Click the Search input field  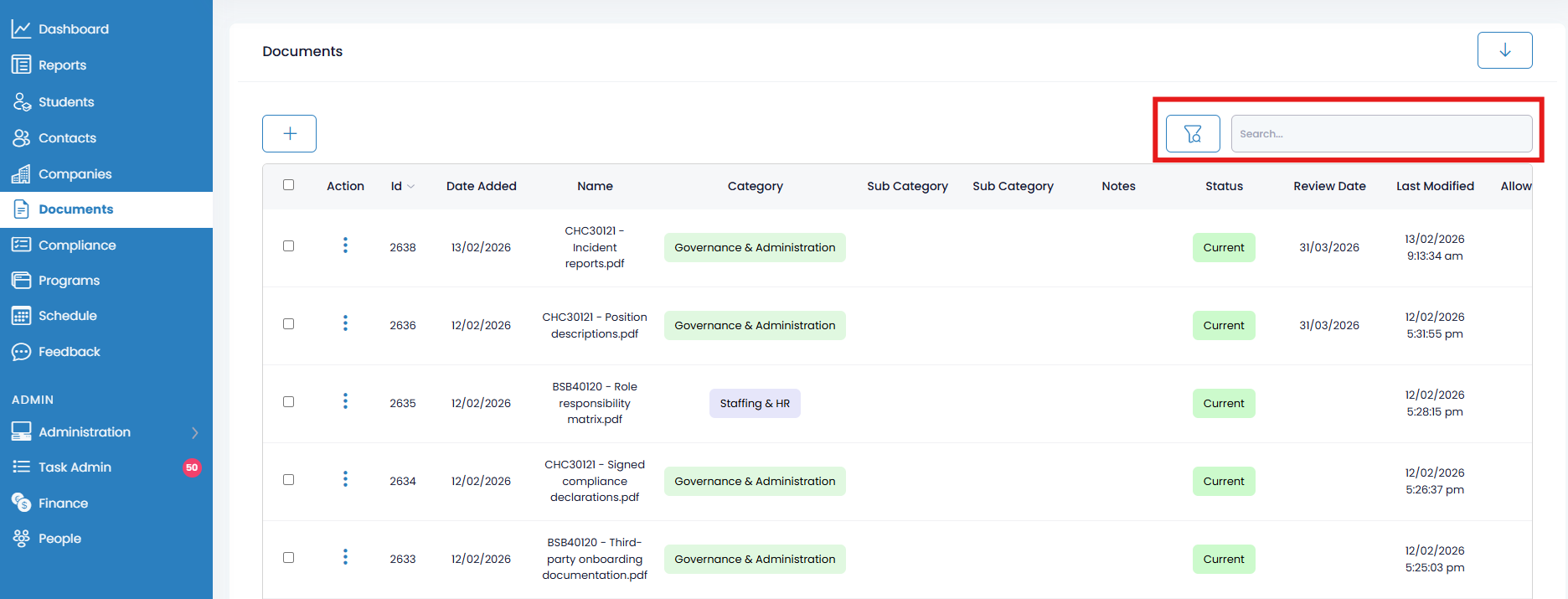coord(1380,134)
